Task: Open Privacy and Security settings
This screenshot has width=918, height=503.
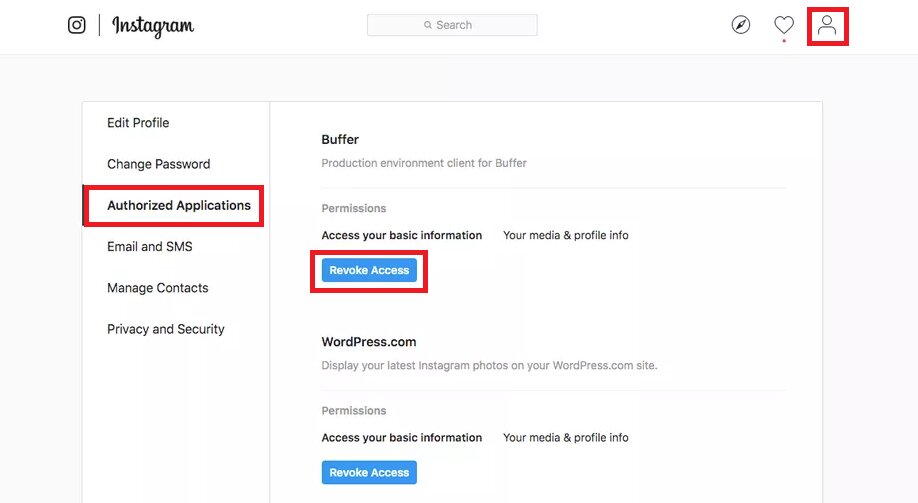Action: pos(166,329)
